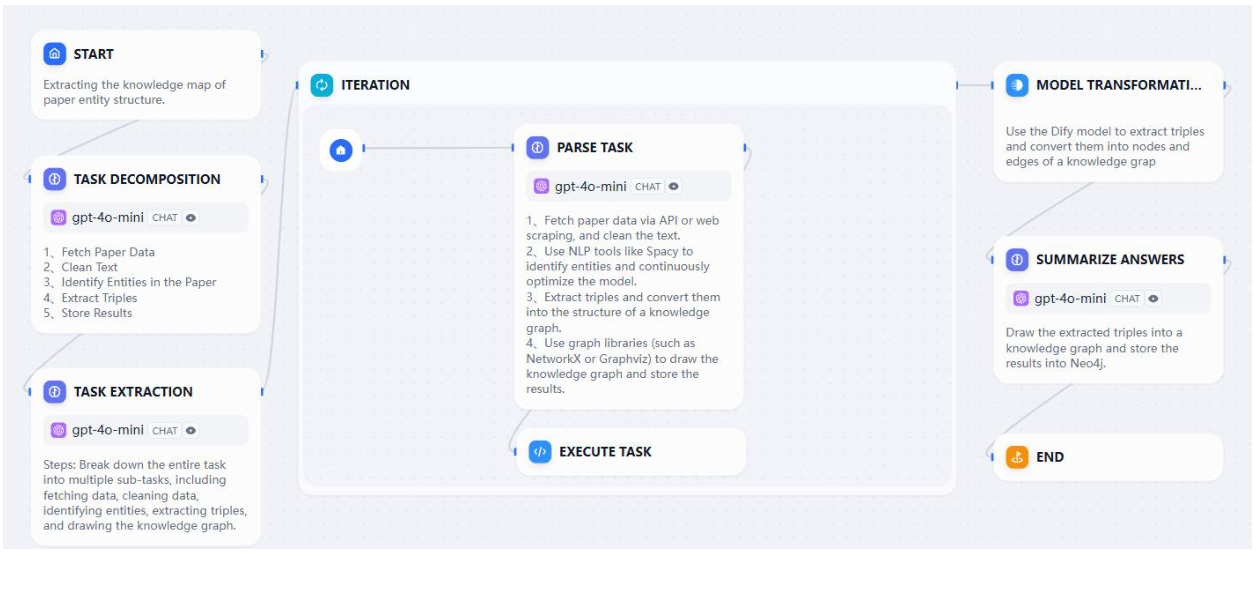Select the loop icon on the ITERATION block
This screenshot has width=1257, height=590.
click(320, 85)
